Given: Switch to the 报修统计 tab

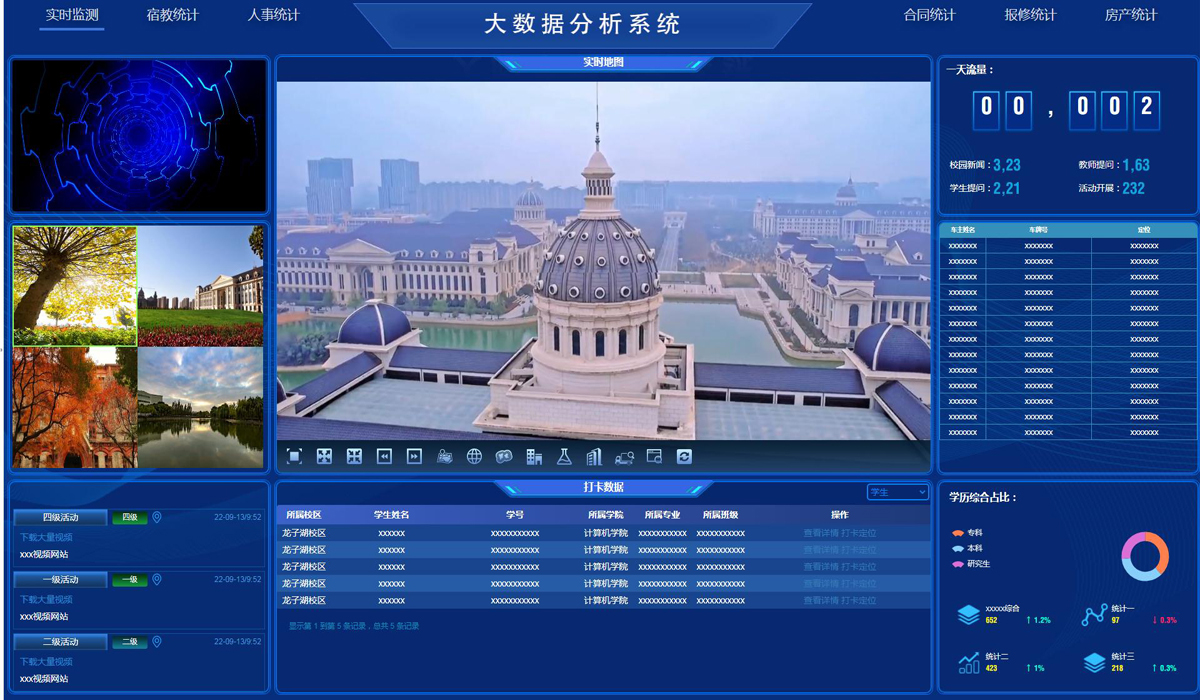Looking at the screenshot, I should pyautogui.click(x=1030, y=15).
